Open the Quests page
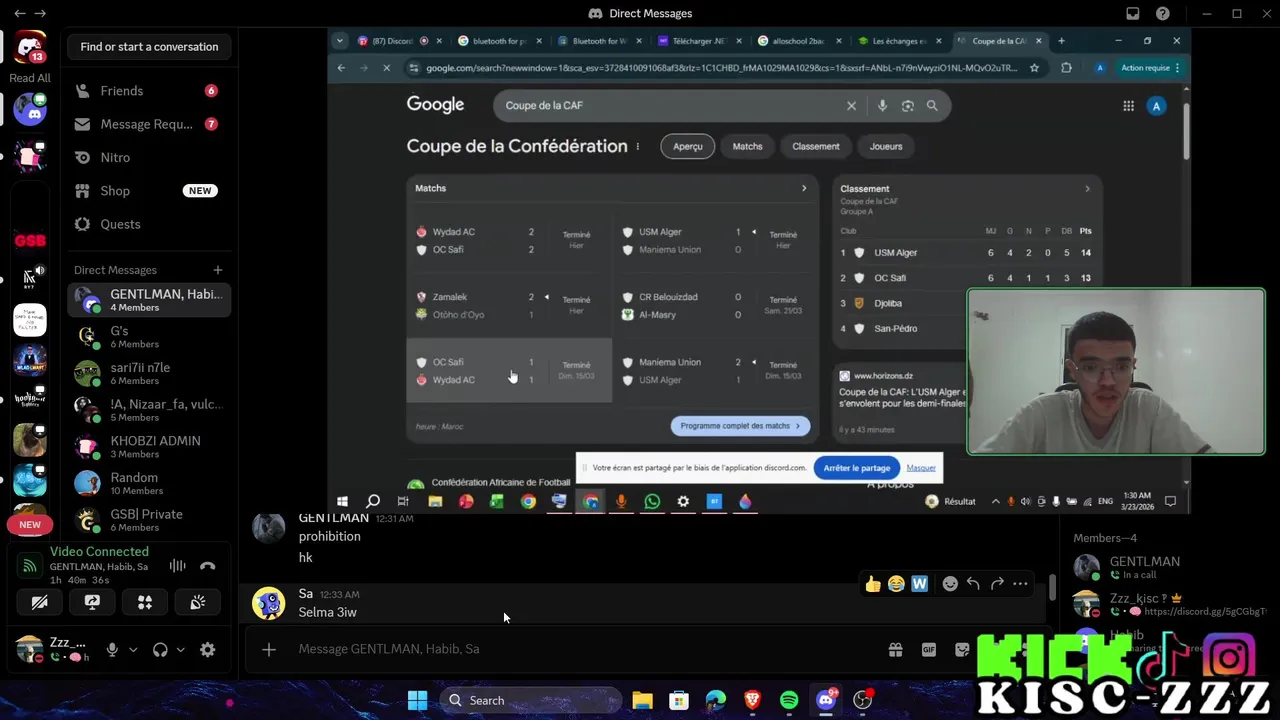 149,224
